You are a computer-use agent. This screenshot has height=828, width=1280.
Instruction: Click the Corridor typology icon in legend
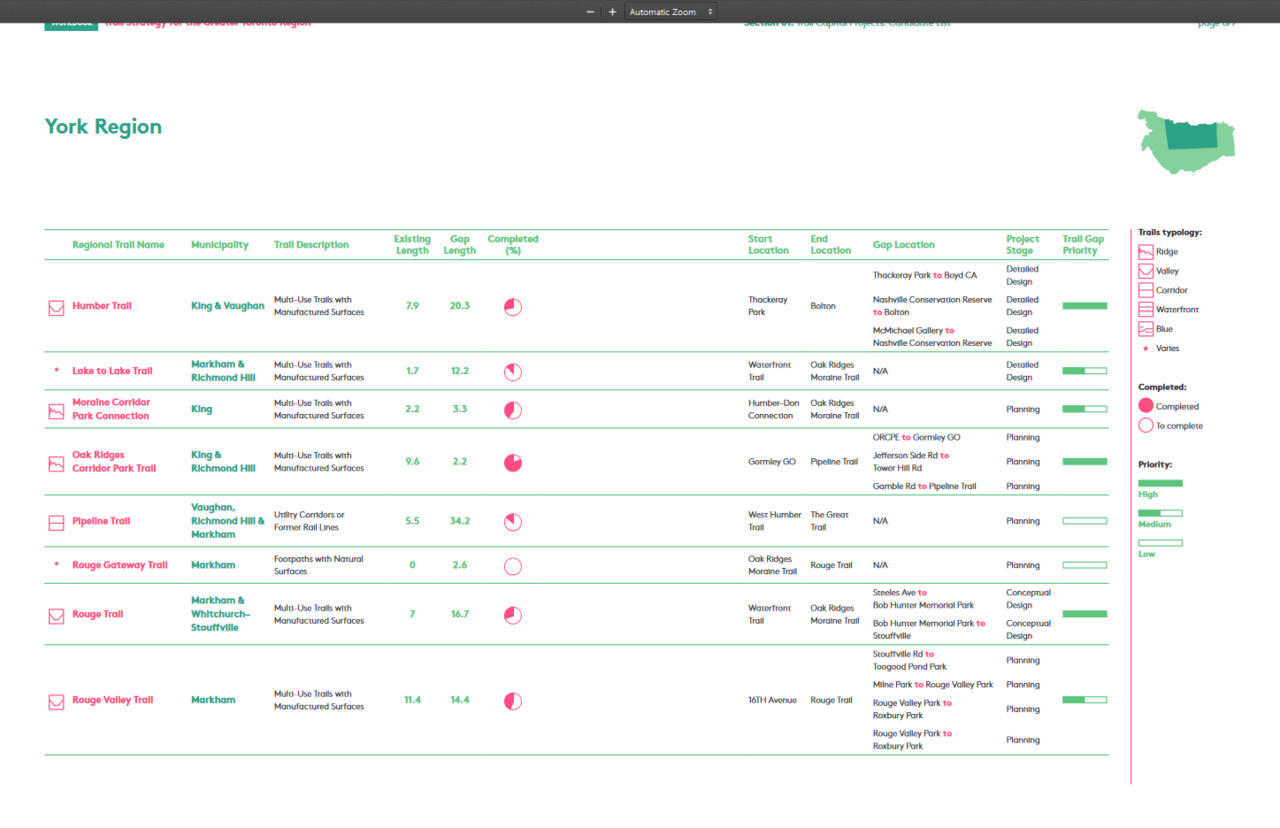1146,290
